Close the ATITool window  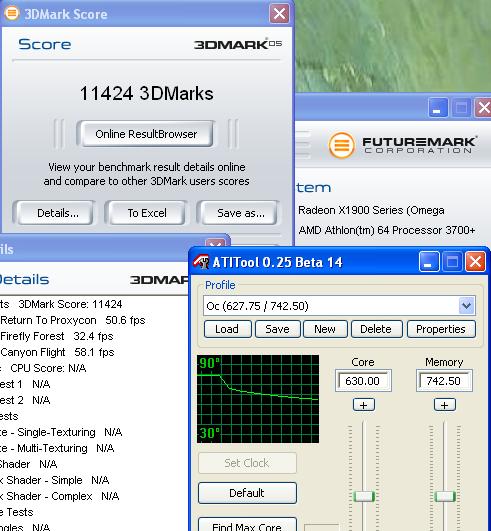[475, 261]
